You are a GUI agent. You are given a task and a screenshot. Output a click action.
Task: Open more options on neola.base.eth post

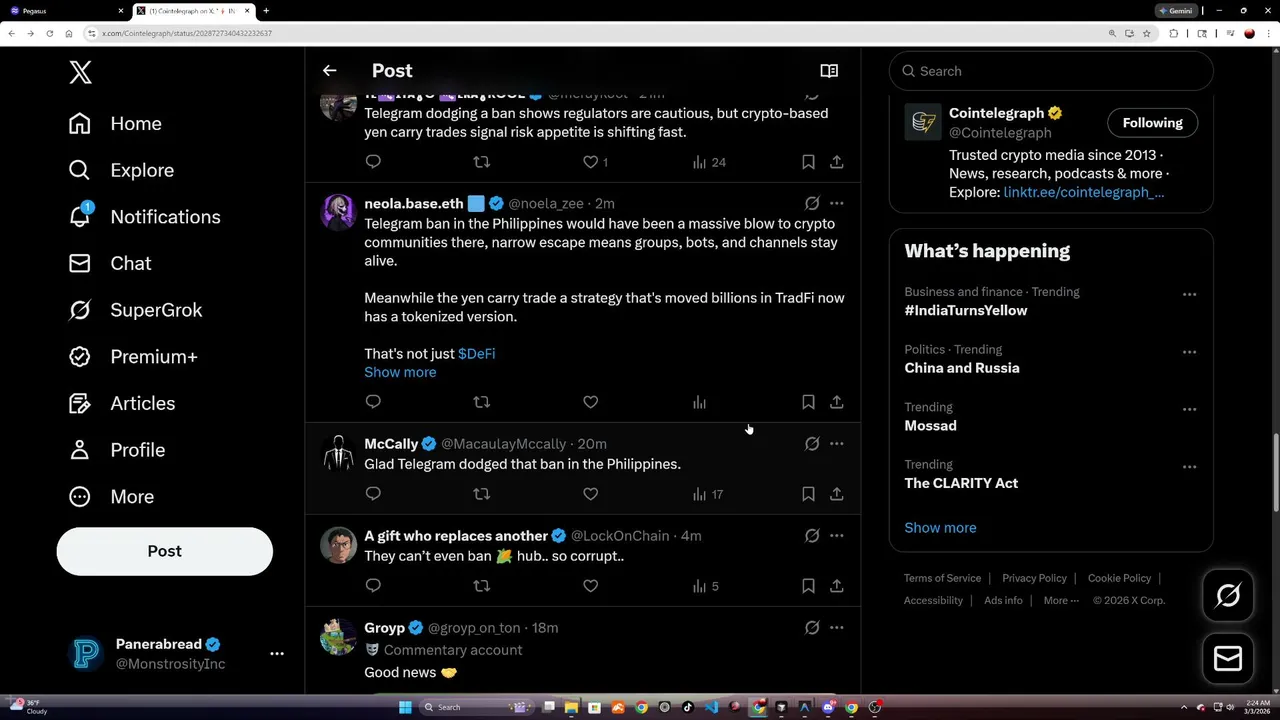tap(836, 203)
